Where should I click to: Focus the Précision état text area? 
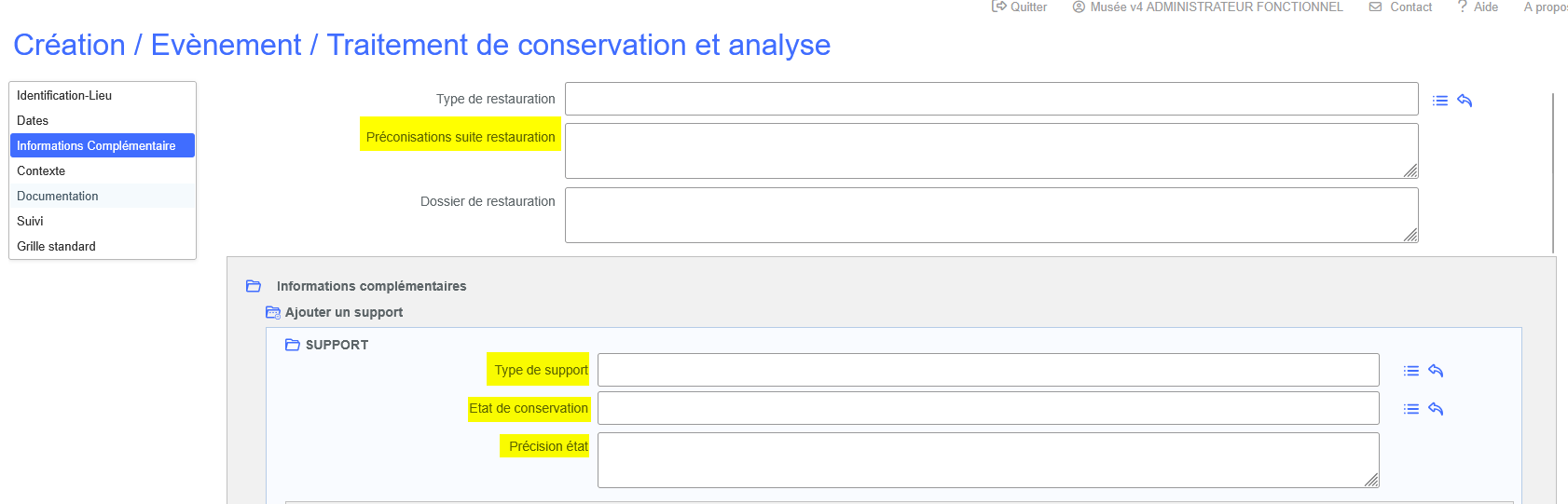pos(987,460)
